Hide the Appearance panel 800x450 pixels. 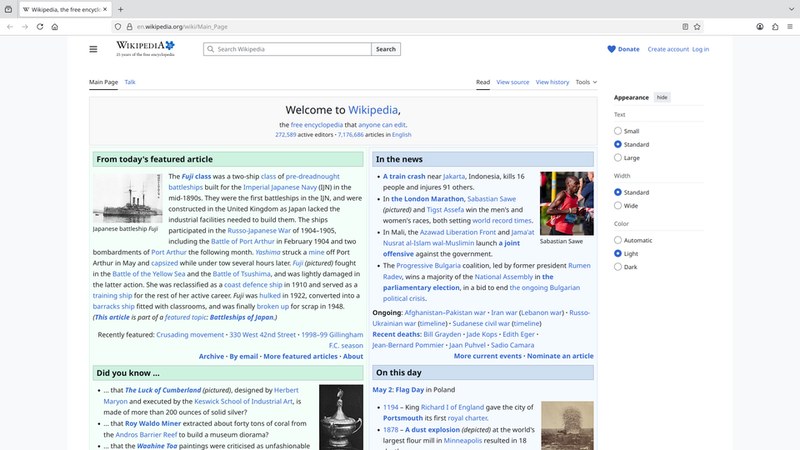click(x=662, y=97)
